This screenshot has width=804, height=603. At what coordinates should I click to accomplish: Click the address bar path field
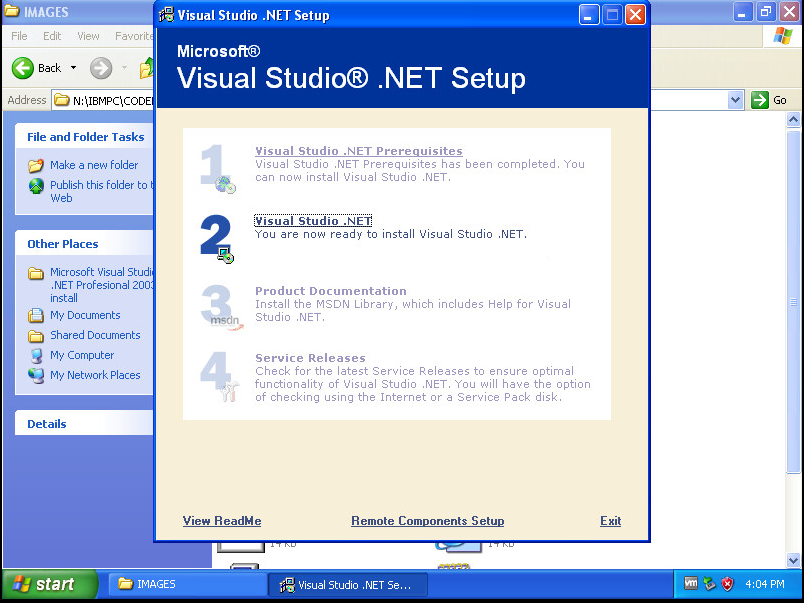(103, 100)
